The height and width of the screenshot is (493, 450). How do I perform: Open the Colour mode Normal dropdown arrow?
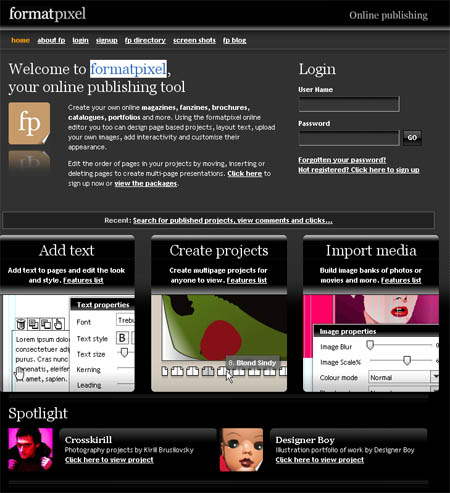click(435, 377)
